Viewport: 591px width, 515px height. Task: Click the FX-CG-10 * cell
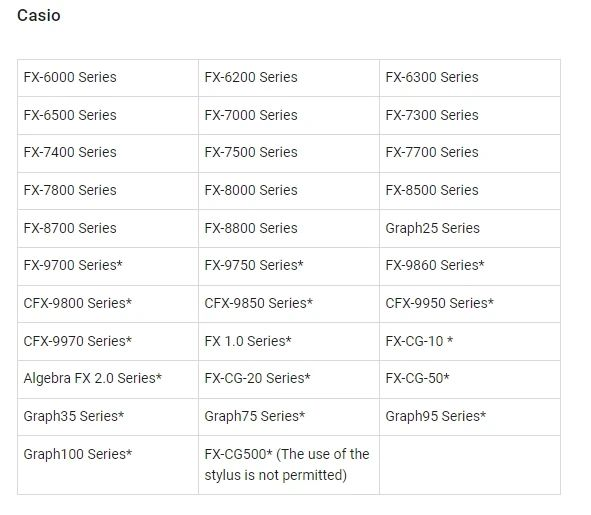click(470, 341)
